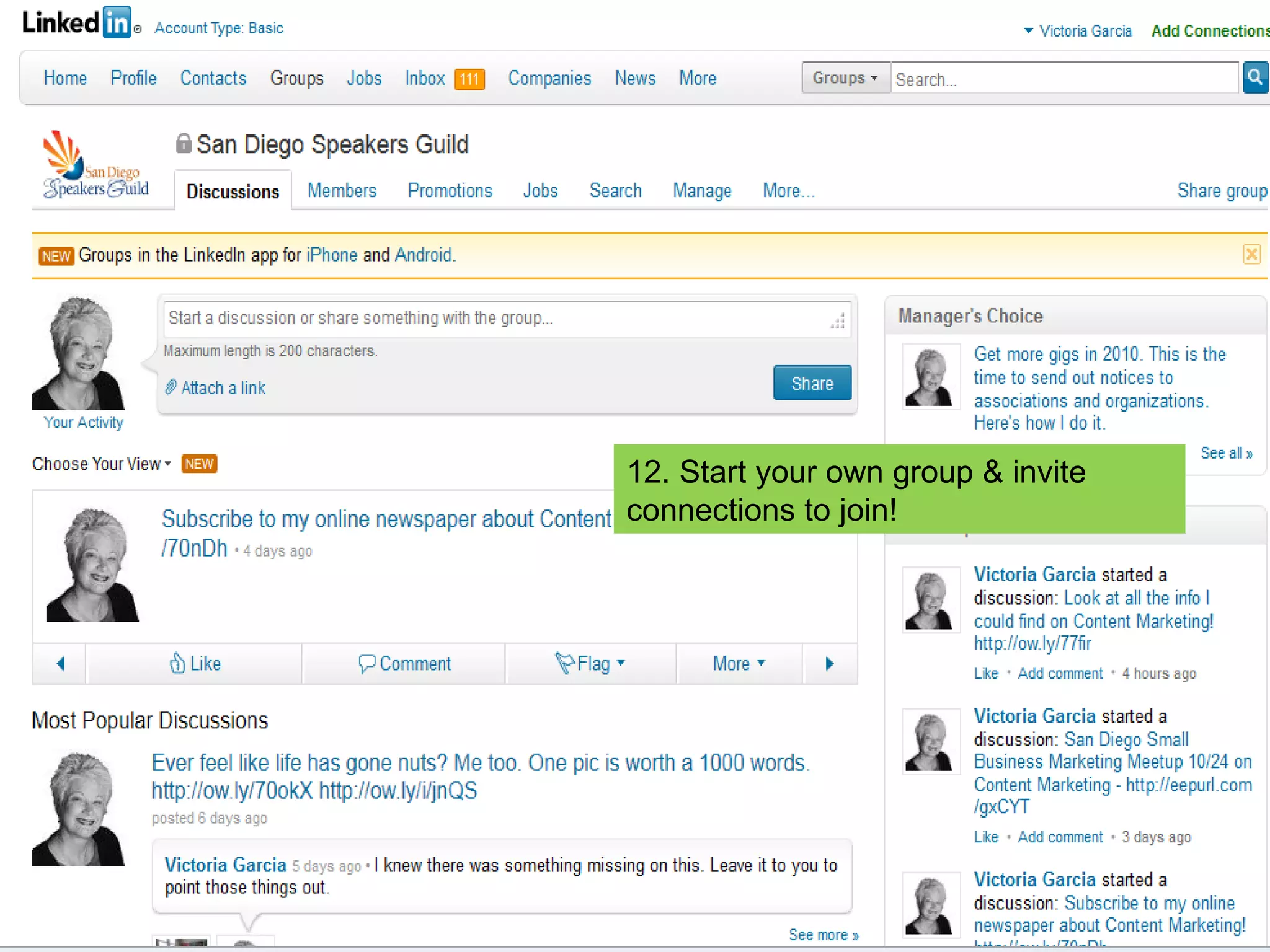Switch to the Promotions tab
Screen dimensions: 1270x952
[x=450, y=190]
